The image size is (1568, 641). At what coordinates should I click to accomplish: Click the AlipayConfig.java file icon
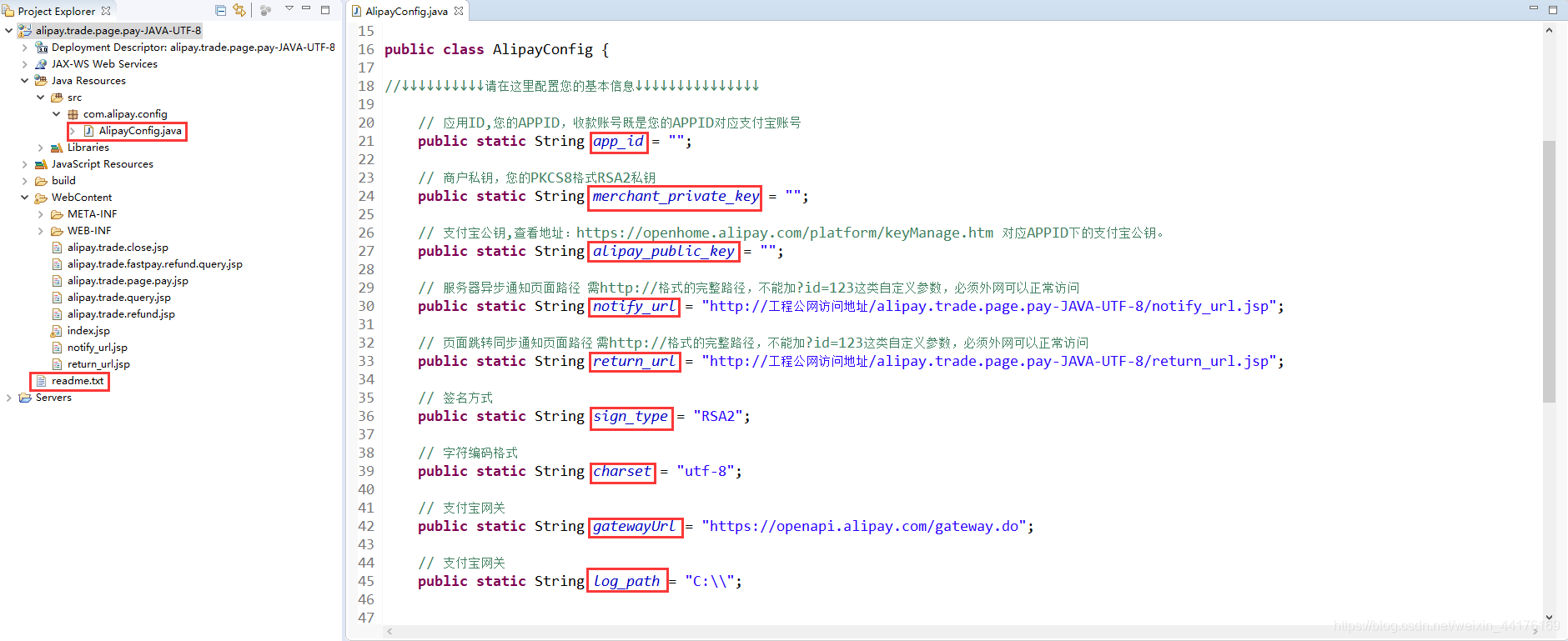point(88,131)
